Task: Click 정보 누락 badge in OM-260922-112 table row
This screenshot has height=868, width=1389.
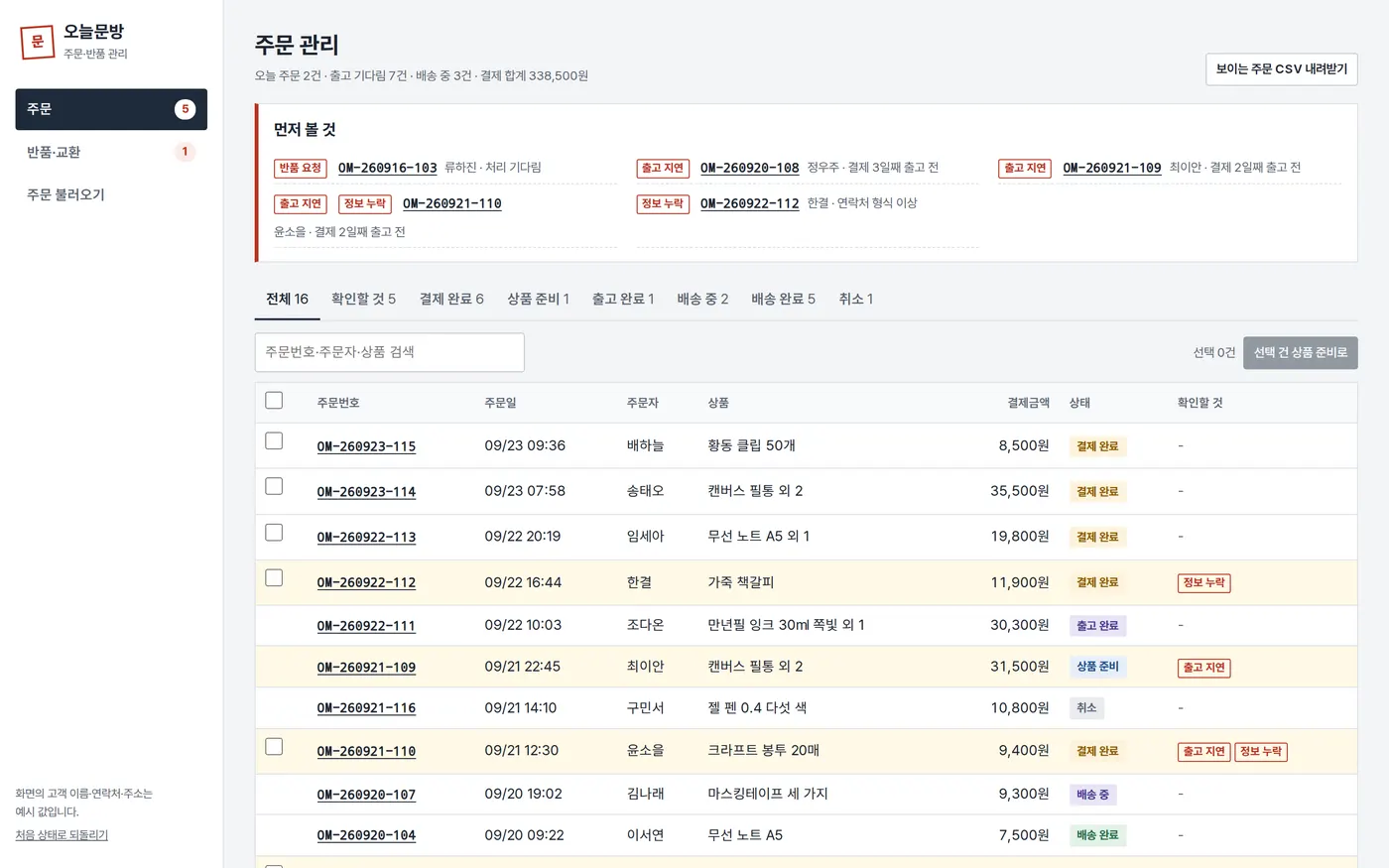Action: [x=1203, y=583]
